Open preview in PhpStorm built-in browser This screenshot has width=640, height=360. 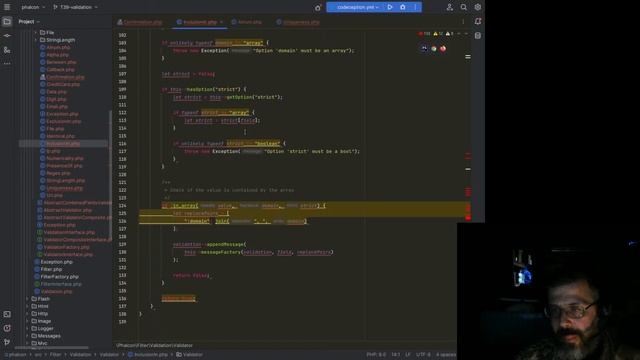click(424, 49)
